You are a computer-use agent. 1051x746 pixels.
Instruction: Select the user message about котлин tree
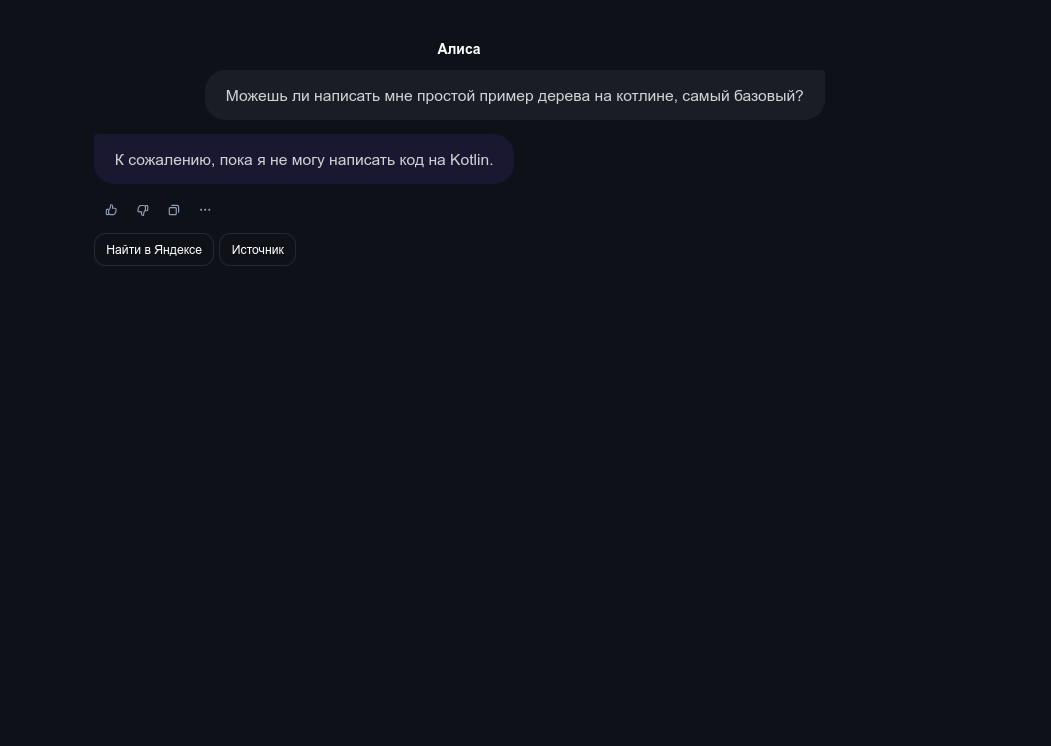coord(515,95)
